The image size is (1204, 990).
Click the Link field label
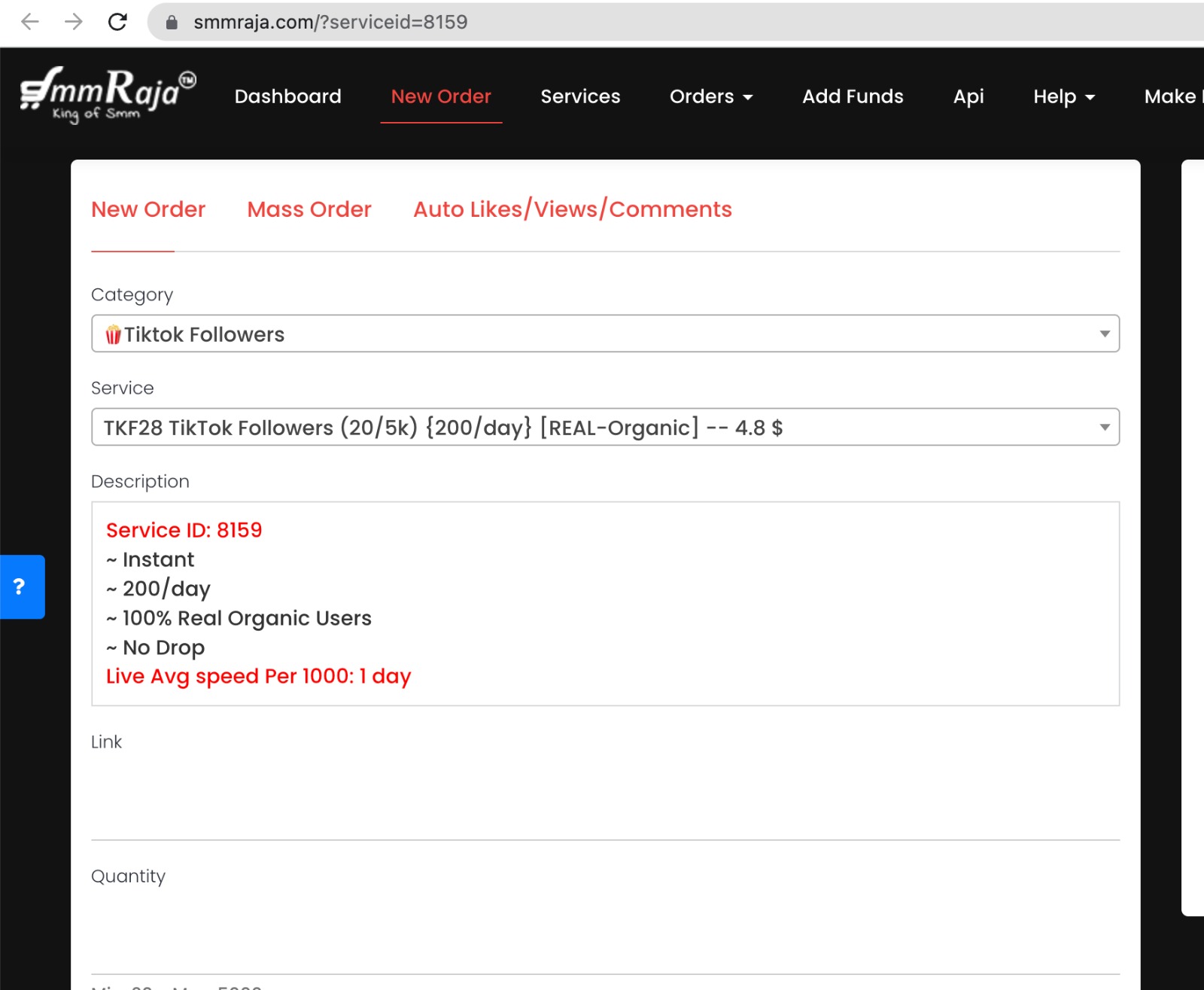(106, 742)
